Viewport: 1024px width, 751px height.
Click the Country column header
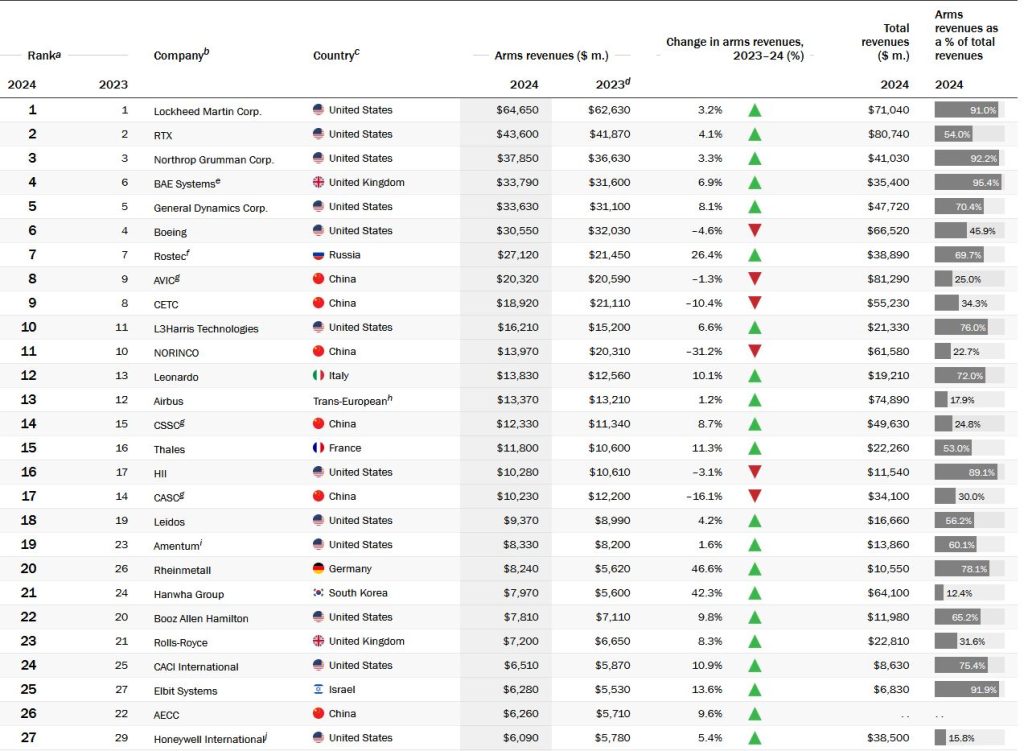click(x=336, y=55)
